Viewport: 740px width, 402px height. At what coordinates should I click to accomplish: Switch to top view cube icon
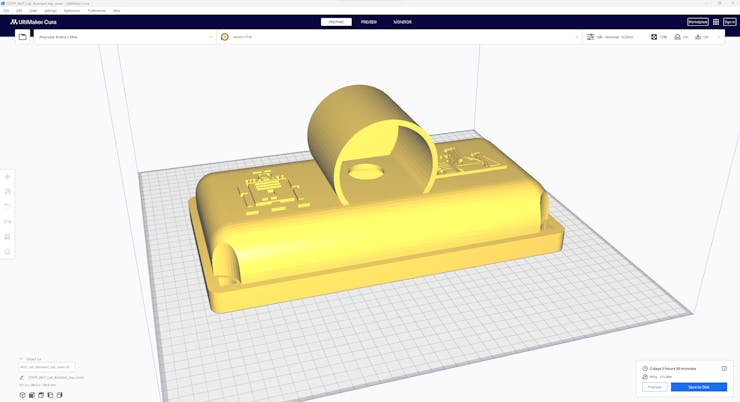click(41, 395)
